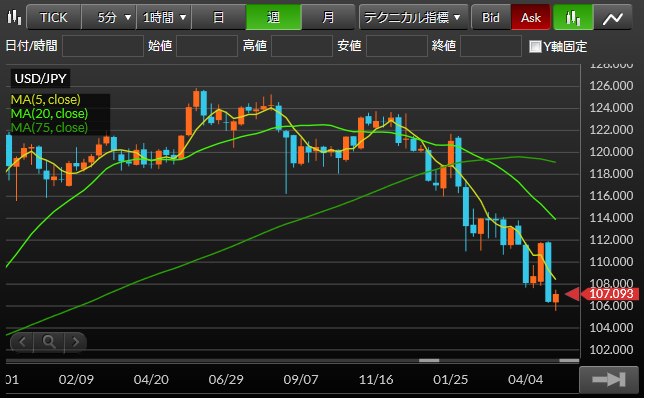Click the magnifier zoom icon on chart
Image resolution: width=645 pixels, height=398 pixels.
[x=49, y=342]
